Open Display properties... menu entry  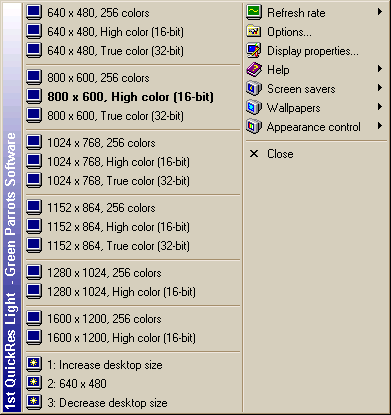316,51
